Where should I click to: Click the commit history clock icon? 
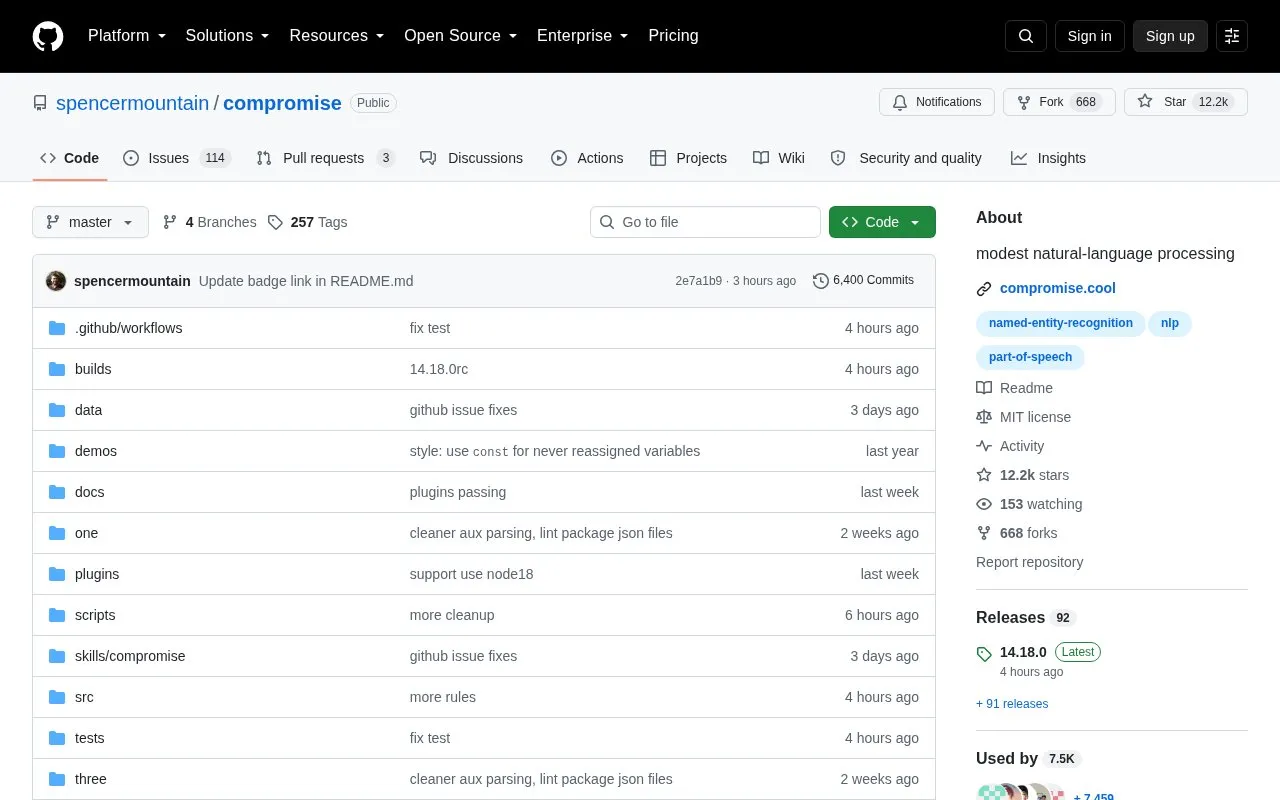click(x=821, y=281)
